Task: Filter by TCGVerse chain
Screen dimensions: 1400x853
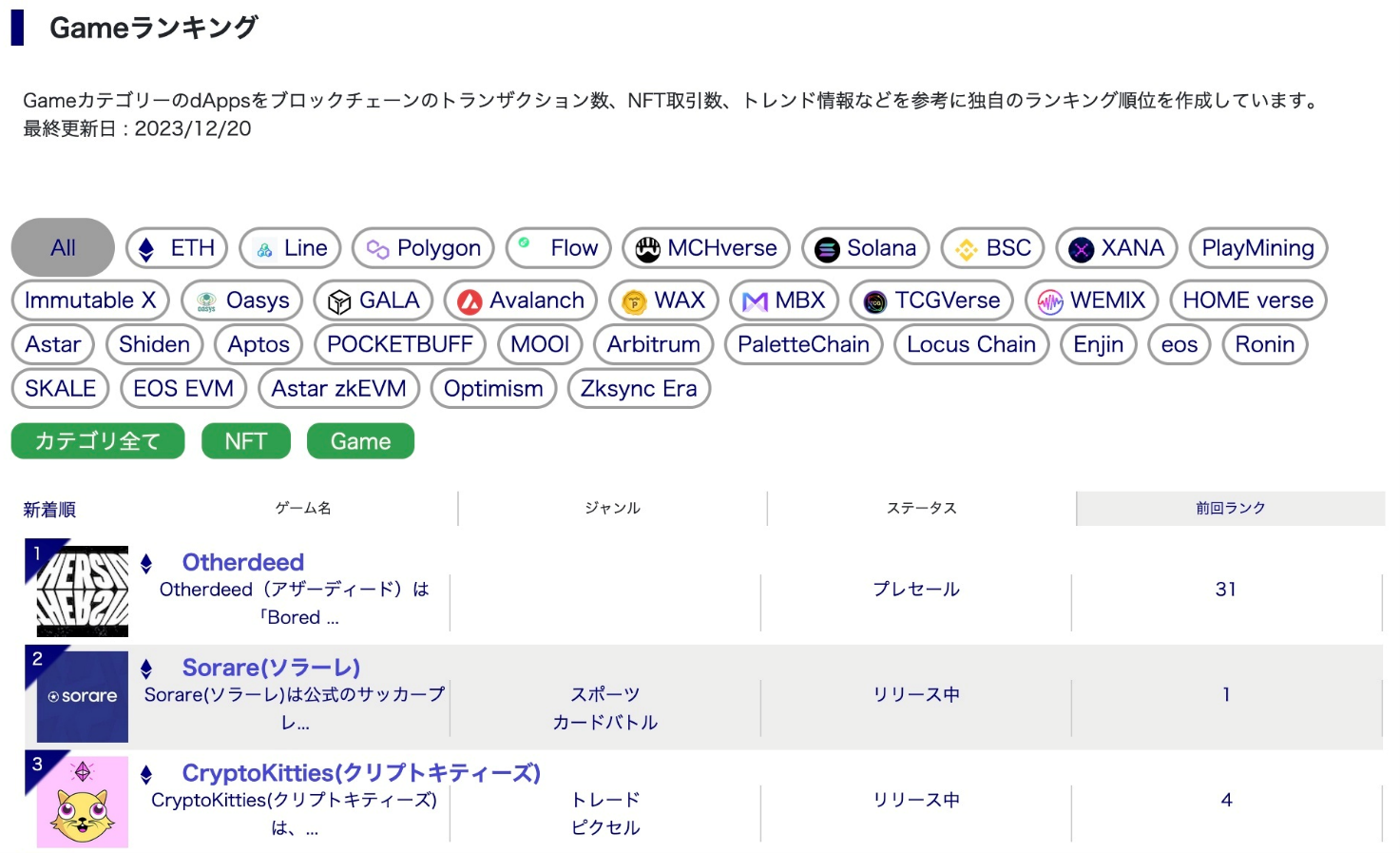Action: (931, 300)
